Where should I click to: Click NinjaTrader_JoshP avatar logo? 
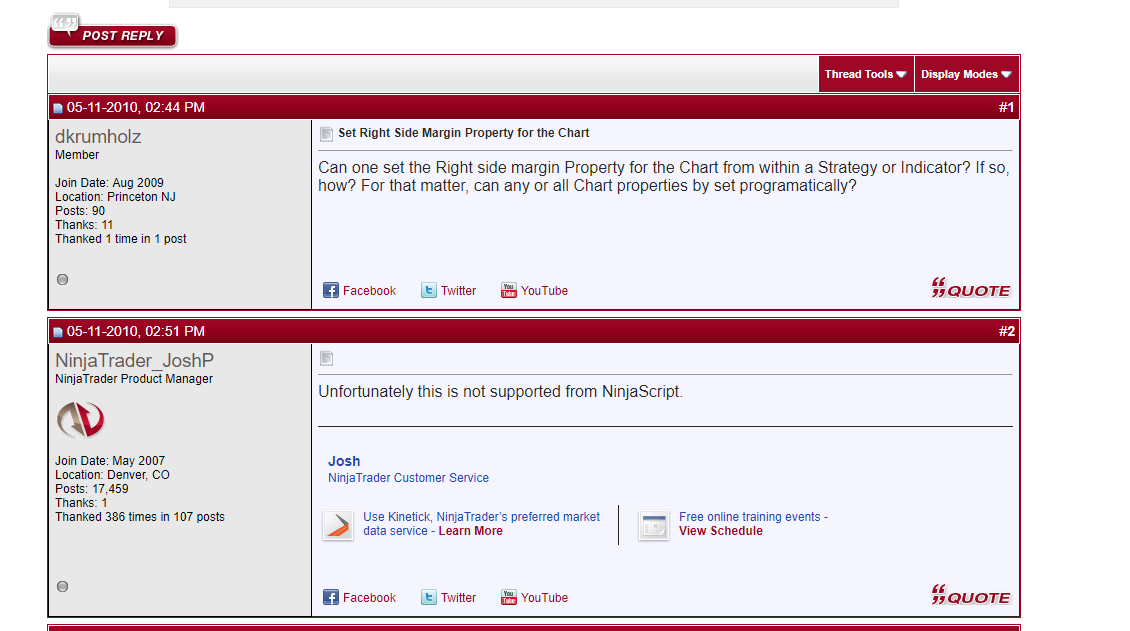(81, 420)
